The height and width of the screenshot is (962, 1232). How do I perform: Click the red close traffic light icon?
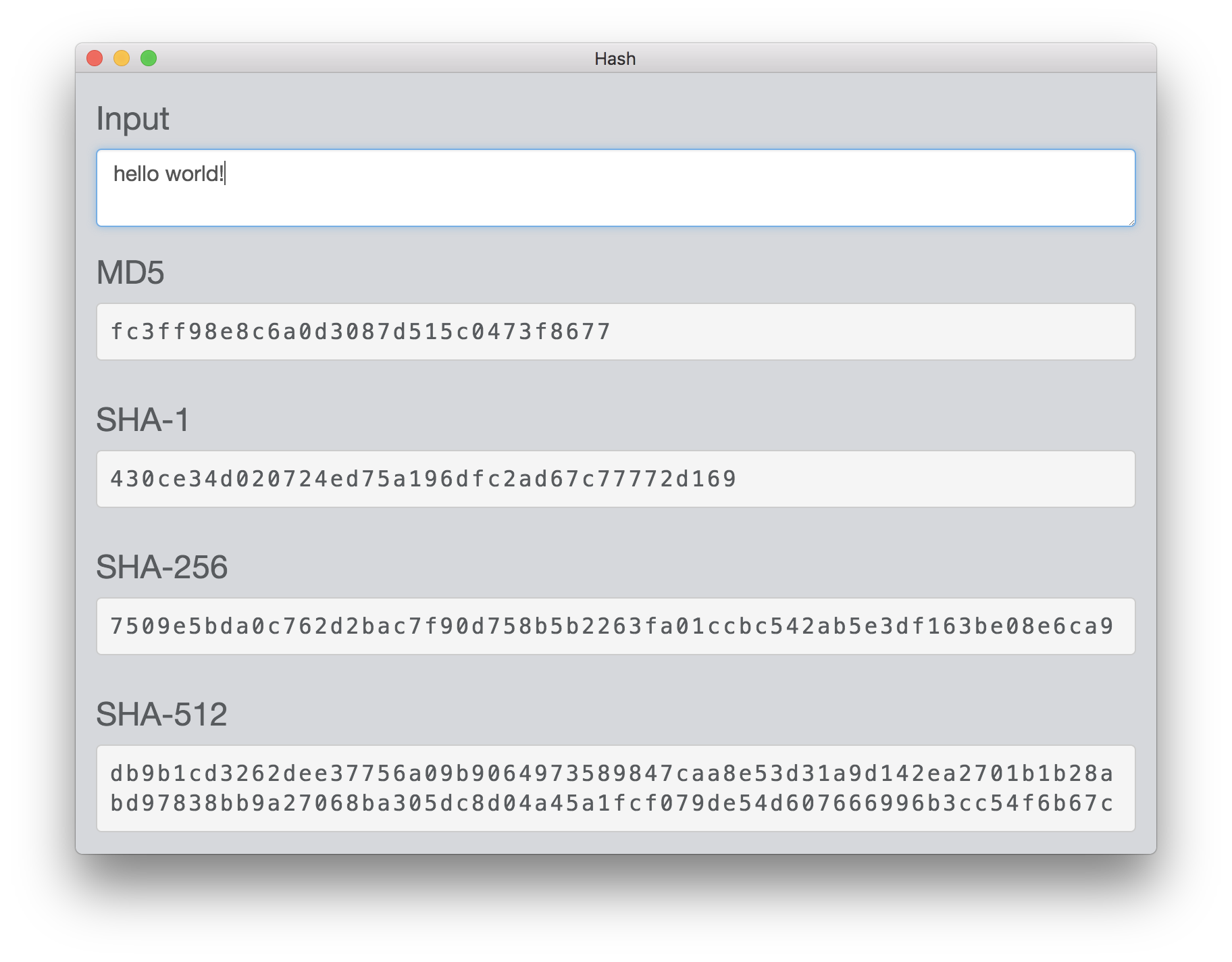[95, 58]
